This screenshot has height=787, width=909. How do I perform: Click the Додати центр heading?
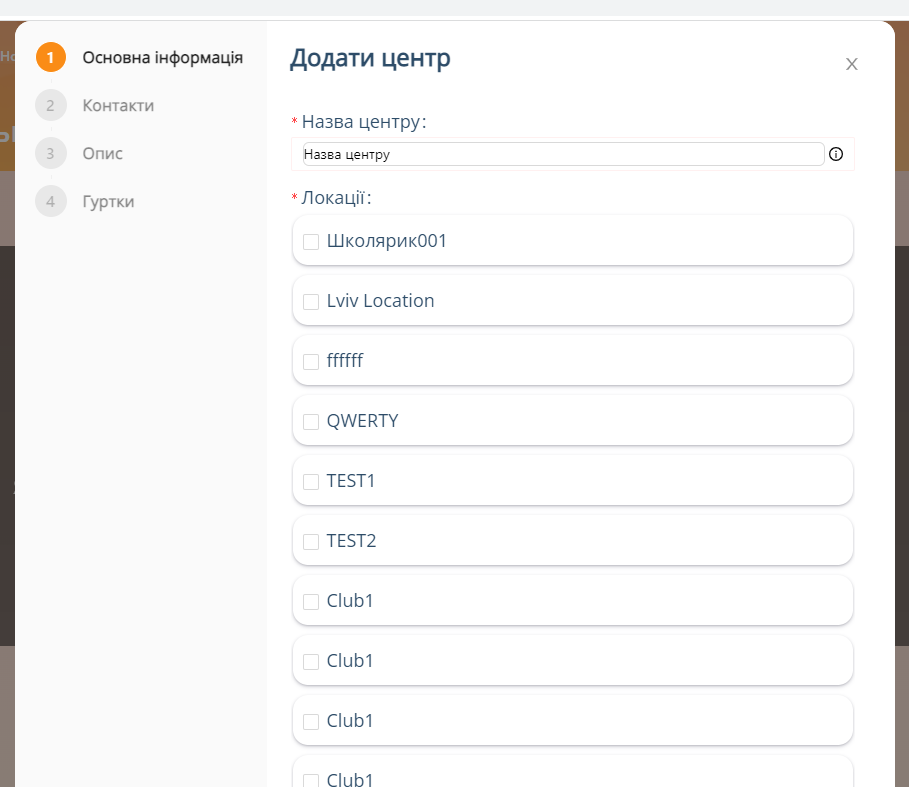(x=370, y=58)
